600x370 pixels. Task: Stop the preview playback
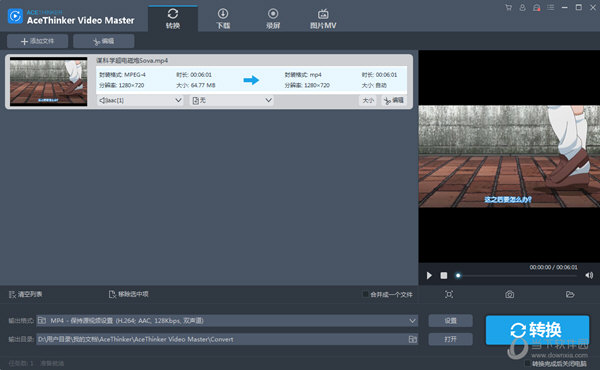(443, 275)
